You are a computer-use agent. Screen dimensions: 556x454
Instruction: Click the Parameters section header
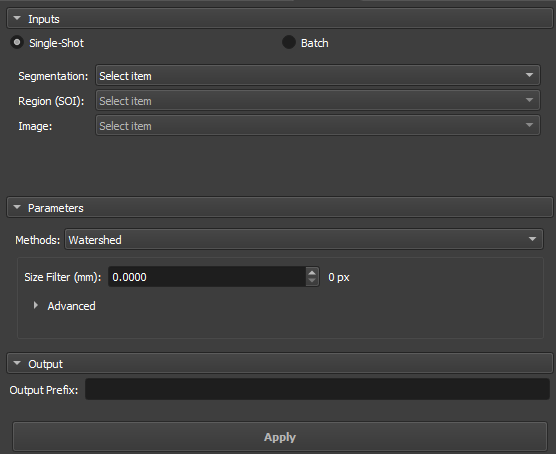pos(280,207)
